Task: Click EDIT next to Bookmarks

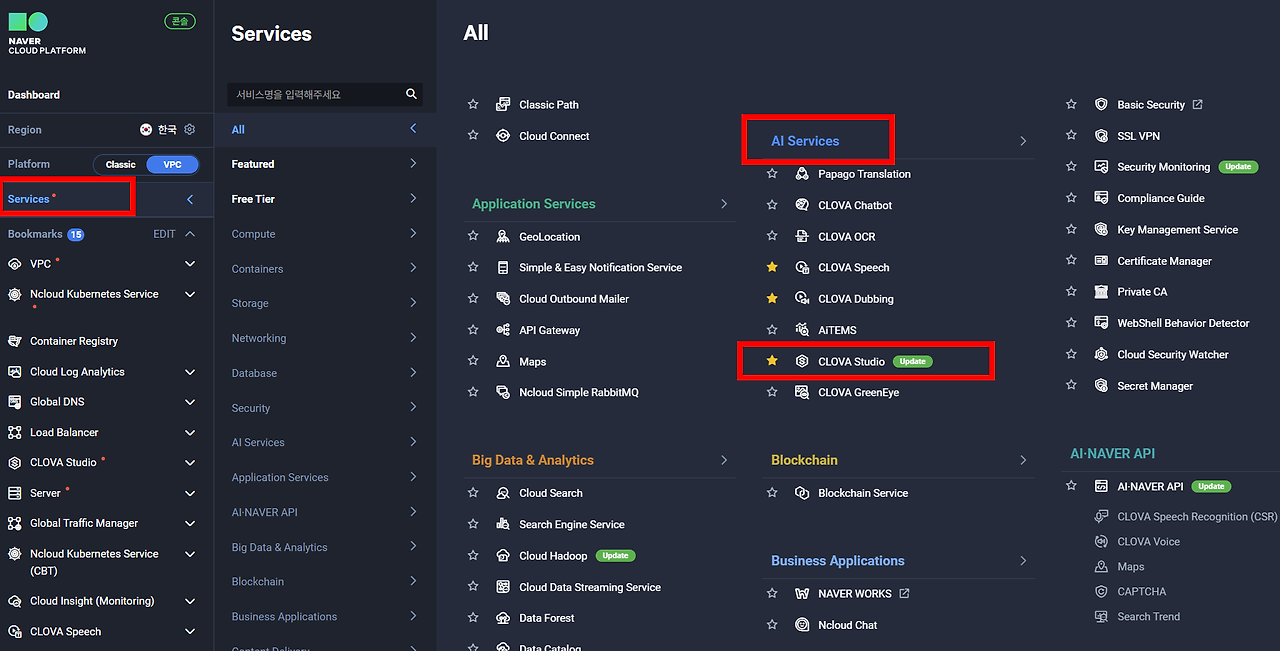Action: click(x=164, y=234)
